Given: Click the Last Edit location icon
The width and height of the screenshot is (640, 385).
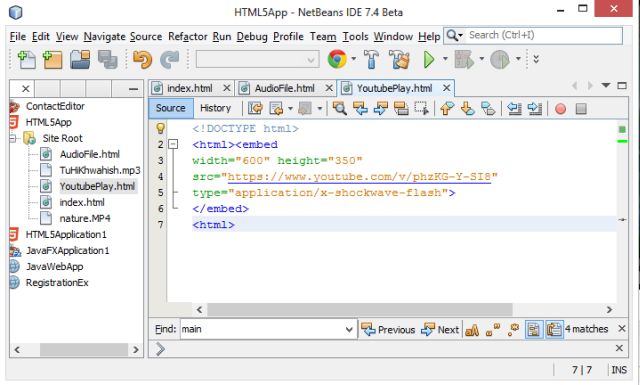Looking at the screenshot, I should point(256,108).
